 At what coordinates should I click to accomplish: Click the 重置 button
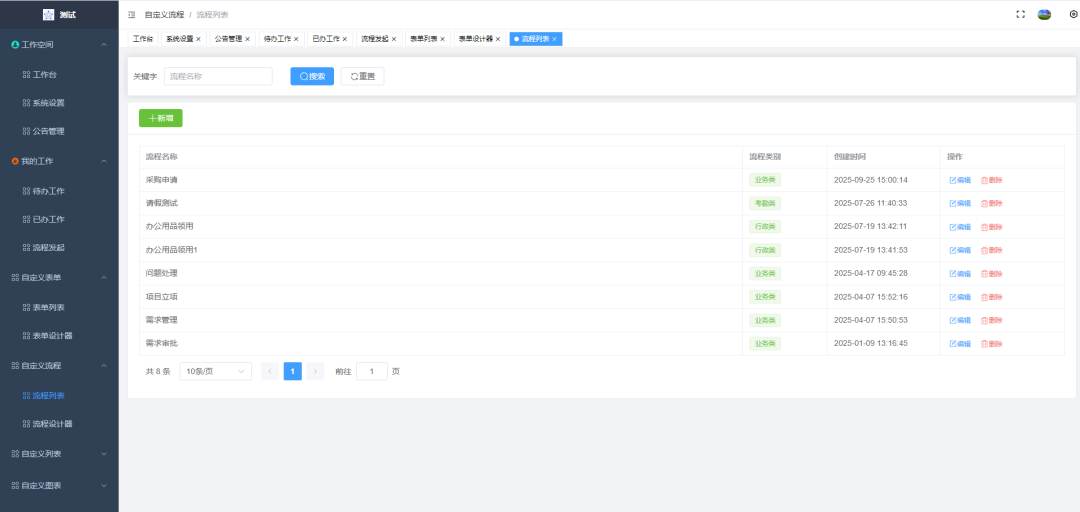362,76
